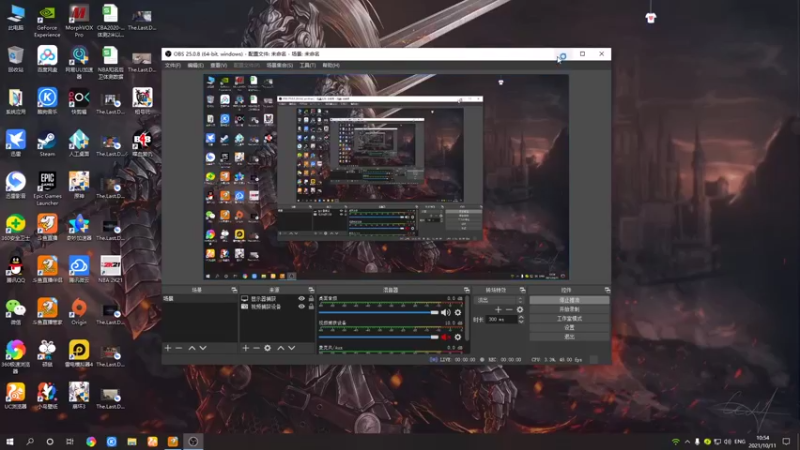Screen dimensions: 800x450
Task: Open the GeForce Experience desktop icon
Action: pos(47,21)
